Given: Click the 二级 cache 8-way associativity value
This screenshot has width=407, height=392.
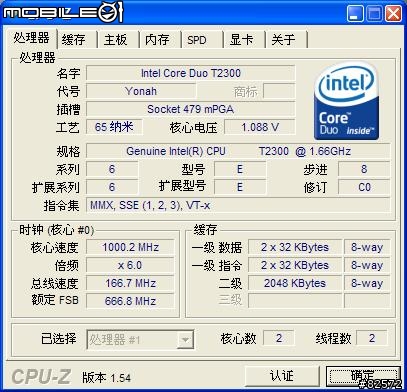Looking at the screenshot, I should point(367,283).
